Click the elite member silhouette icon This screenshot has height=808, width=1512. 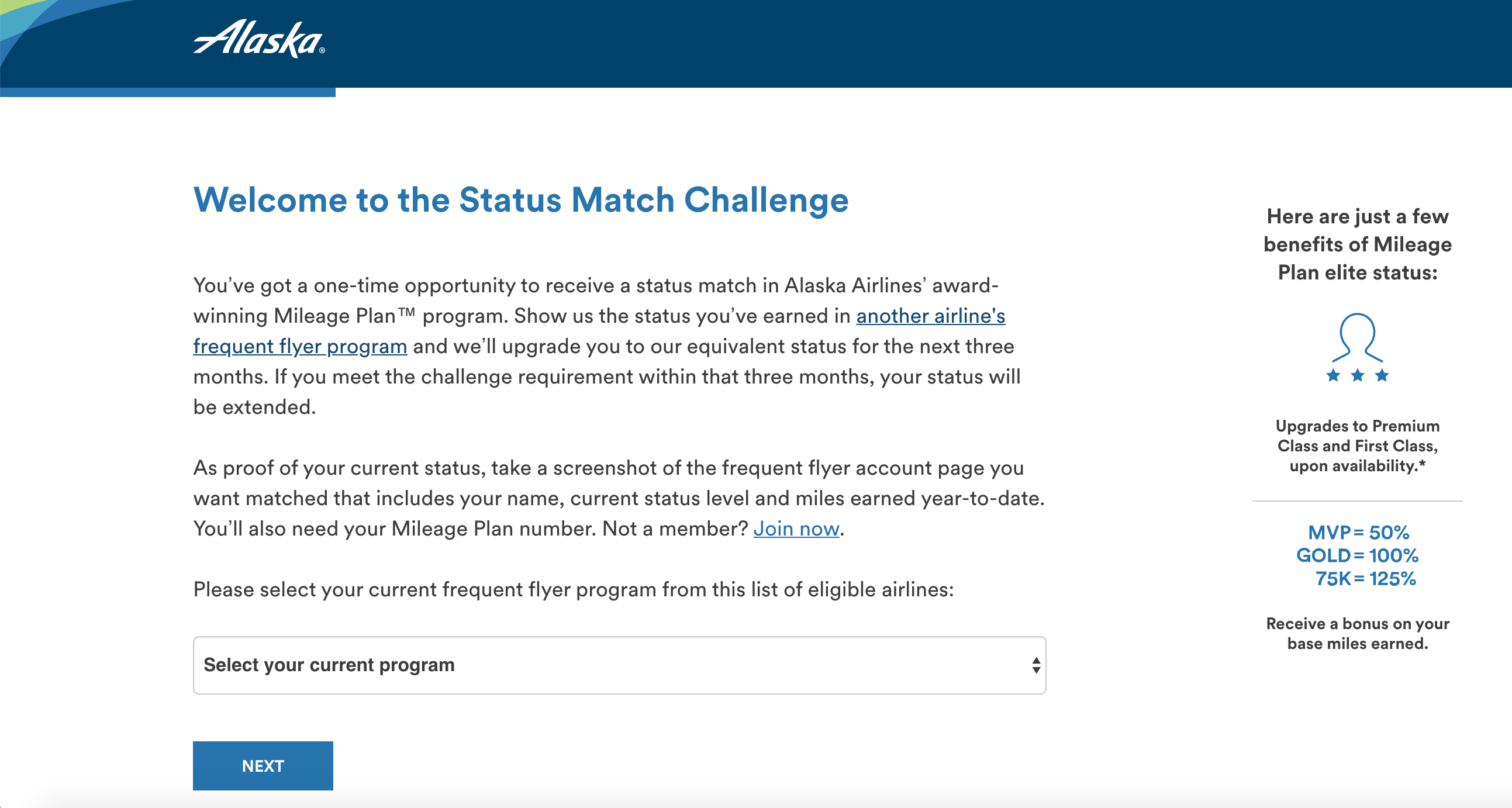click(1357, 337)
